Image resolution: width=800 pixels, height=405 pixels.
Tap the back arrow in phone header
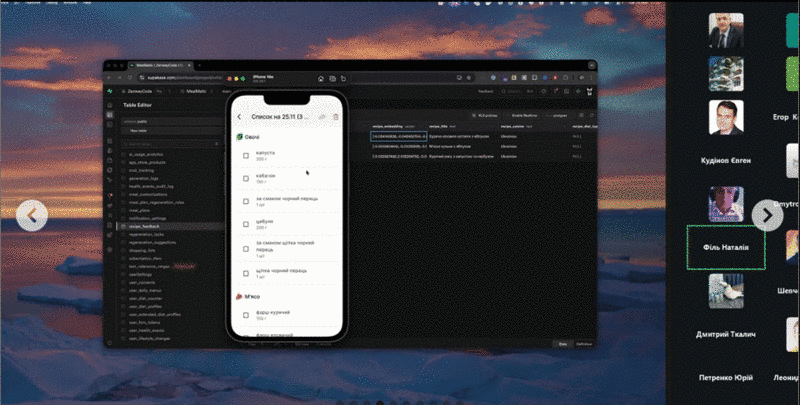(239, 117)
